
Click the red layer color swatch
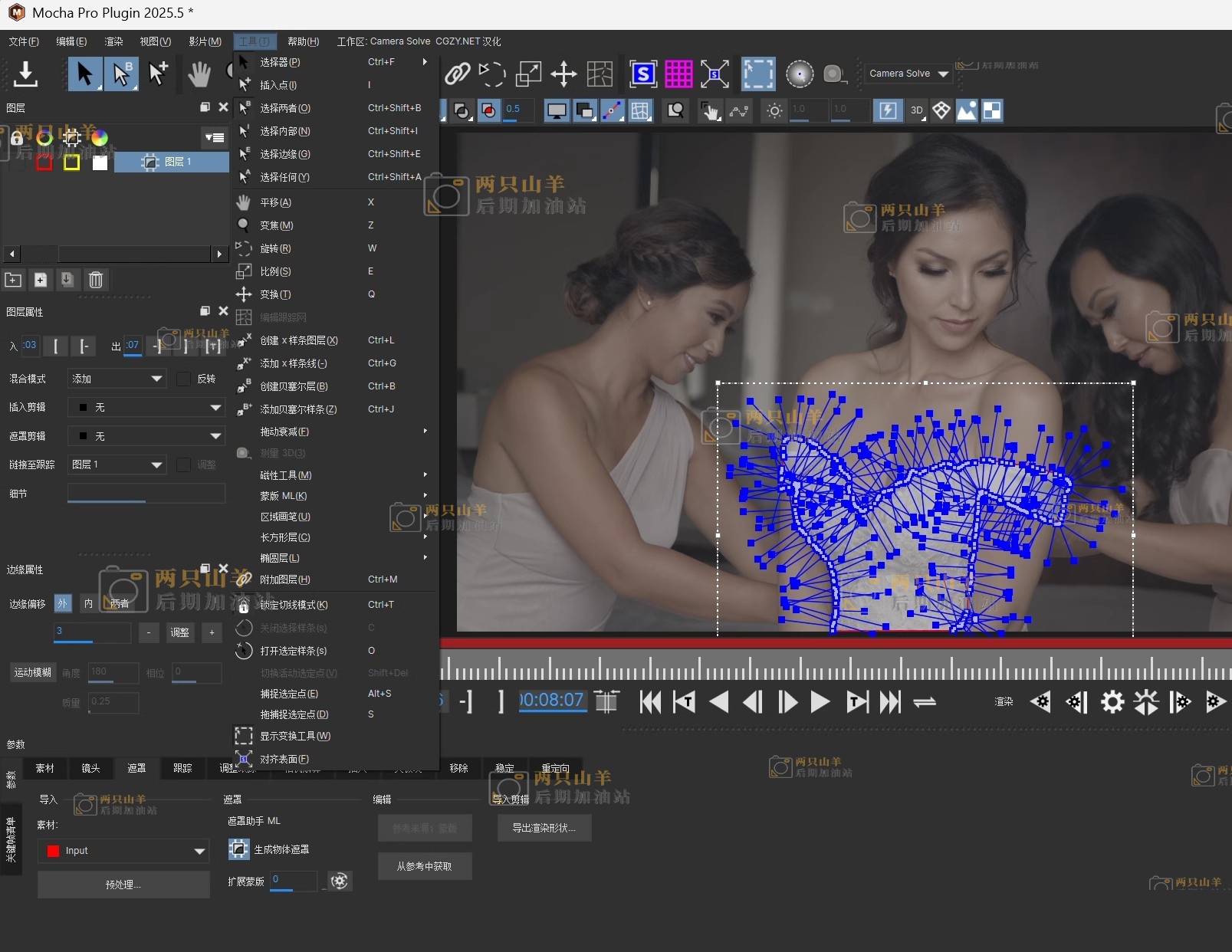click(x=44, y=162)
